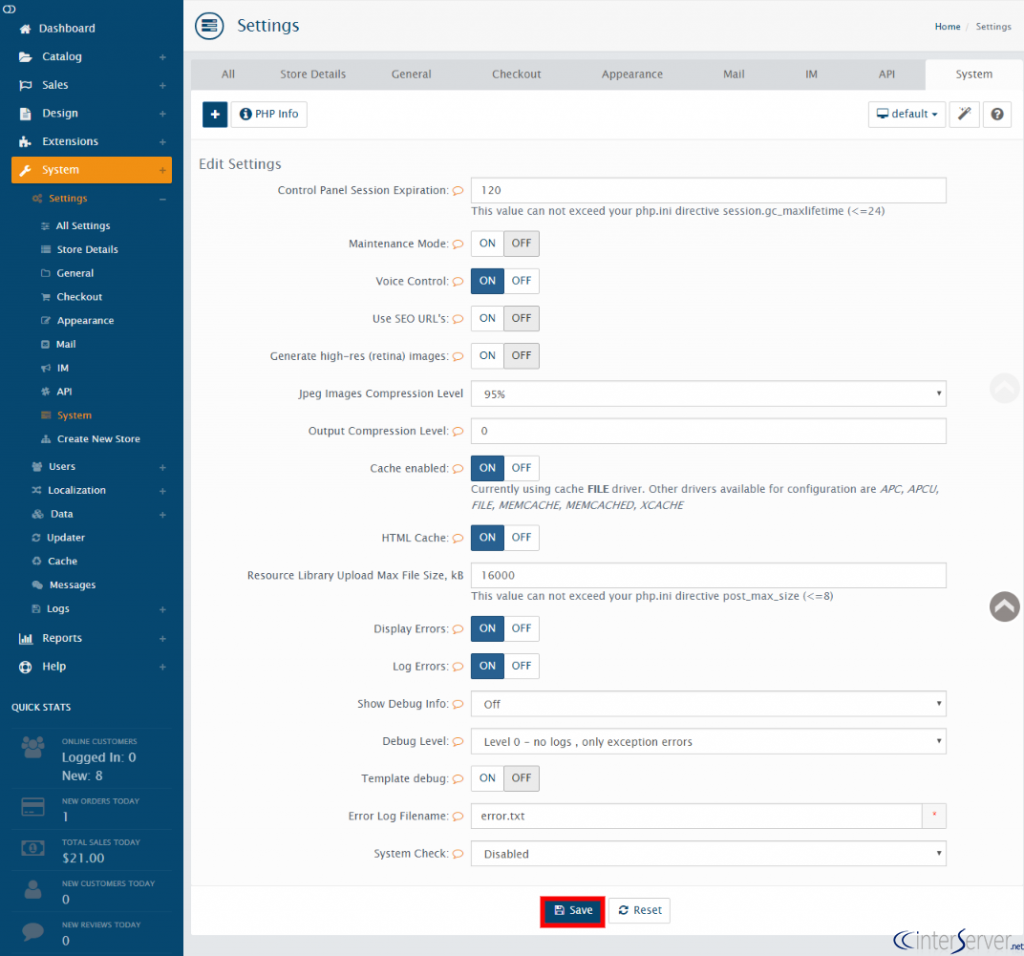The width and height of the screenshot is (1024, 956).
Task: Click the scroll-to-top arrow circle icon
Action: pos(1004,607)
